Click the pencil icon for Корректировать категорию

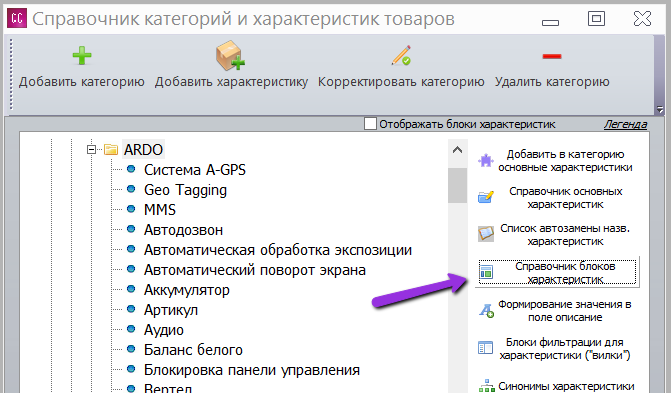(401, 55)
